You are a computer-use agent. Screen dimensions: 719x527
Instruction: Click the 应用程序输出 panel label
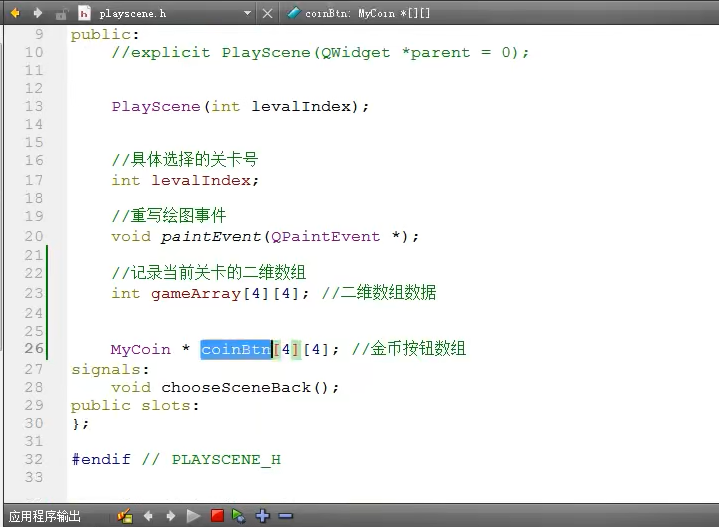click(x=44, y=516)
